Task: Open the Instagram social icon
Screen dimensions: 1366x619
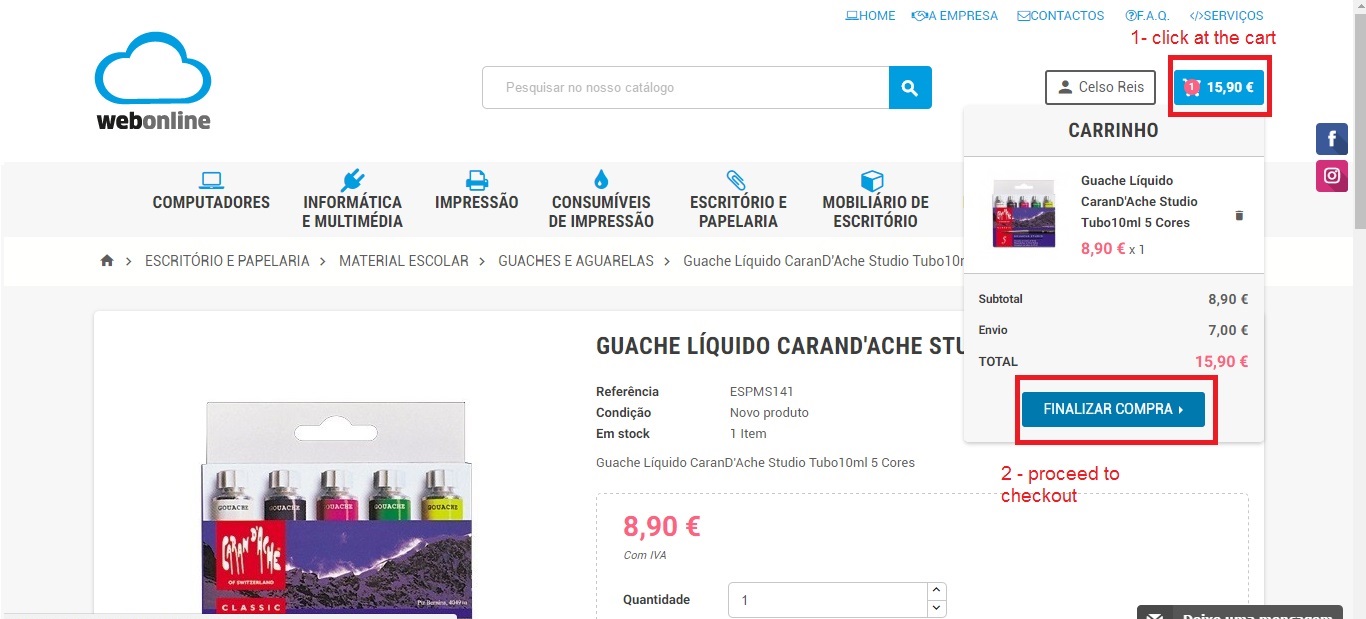Action: [1332, 176]
